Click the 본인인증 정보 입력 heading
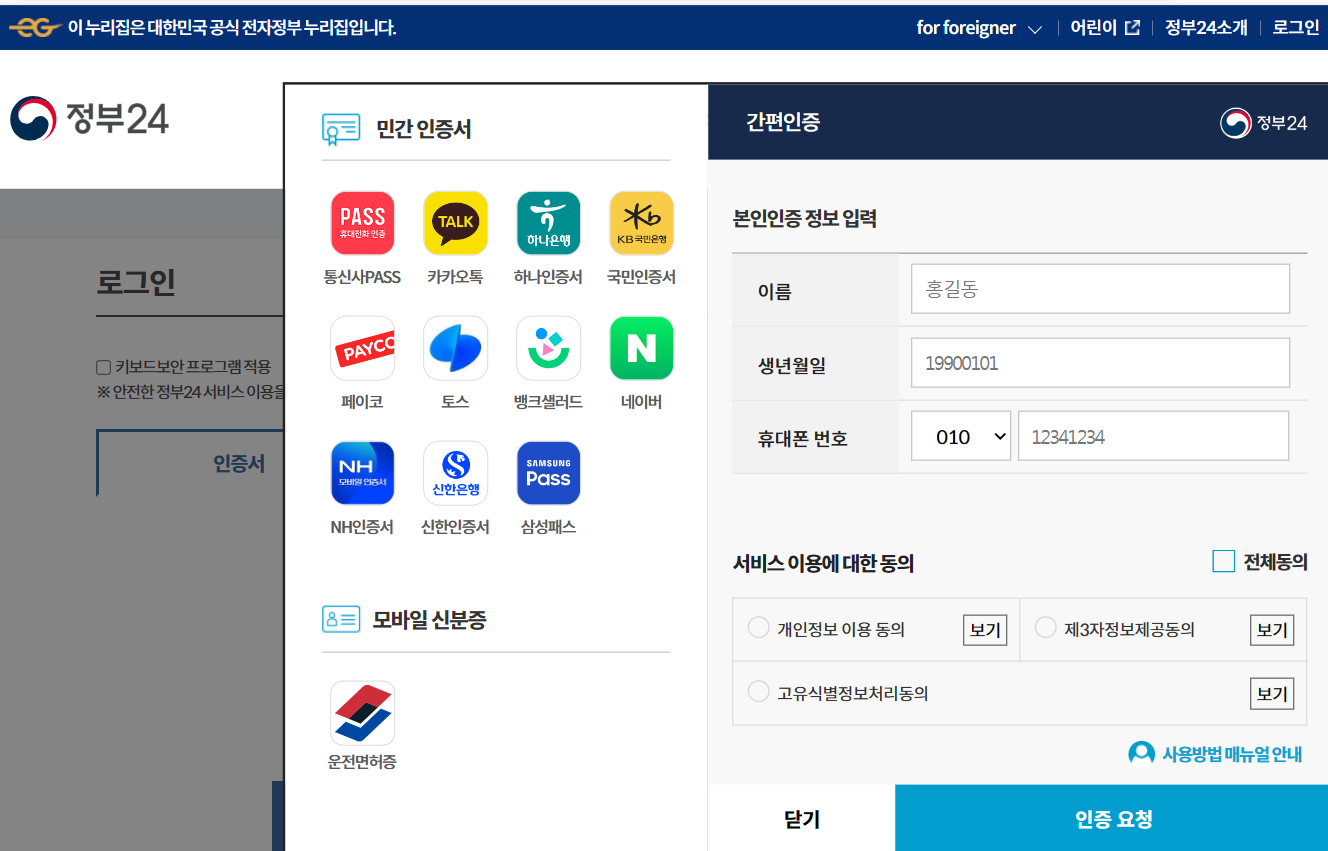The image size is (1328, 851). tap(805, 218)
